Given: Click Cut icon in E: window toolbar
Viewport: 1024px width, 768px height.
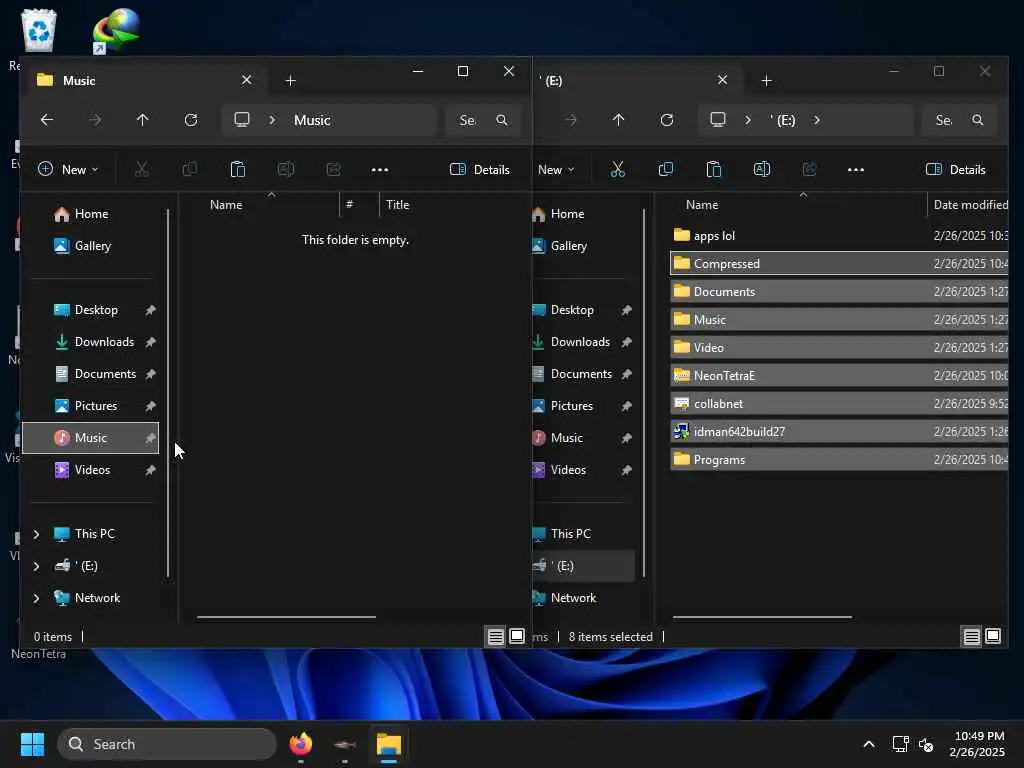Looking at the screenshot, I should (618, 170).
